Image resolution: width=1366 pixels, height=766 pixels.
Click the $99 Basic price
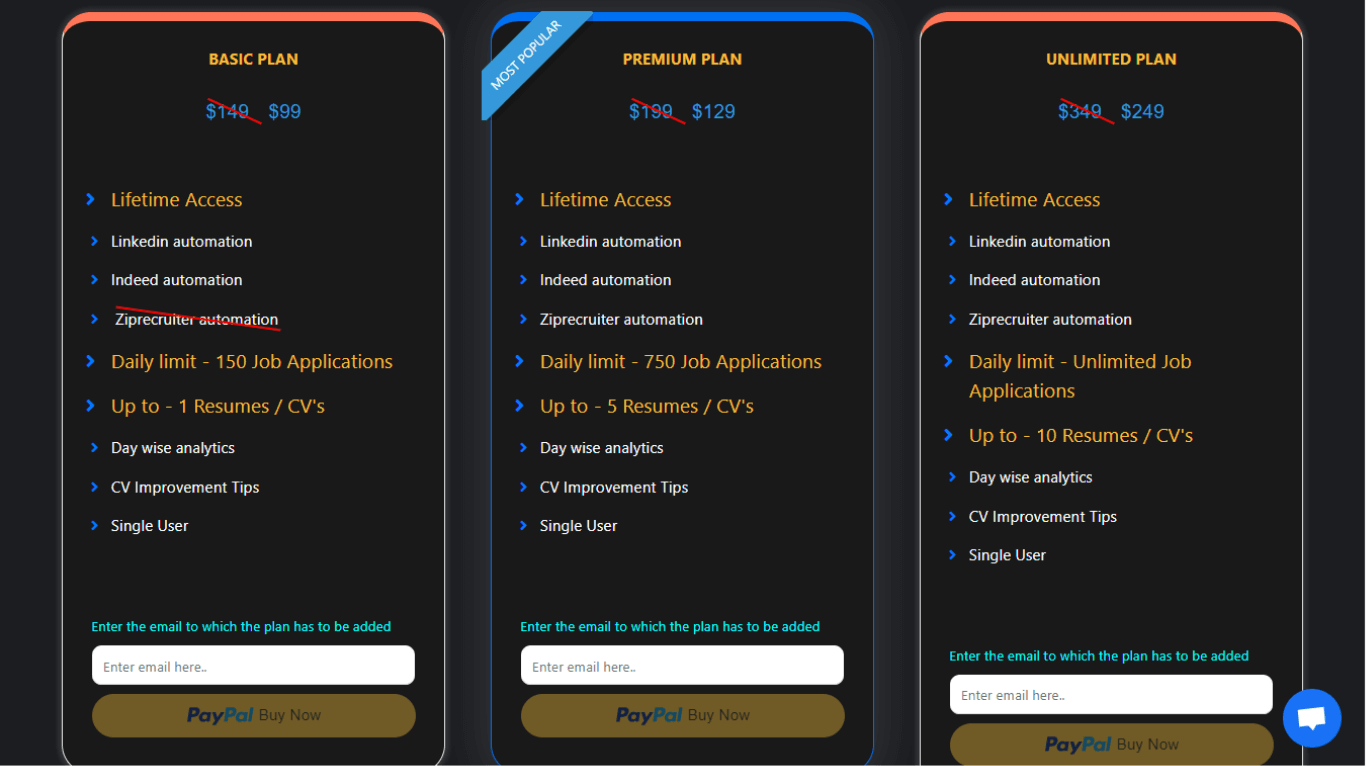tap(285, 111)
